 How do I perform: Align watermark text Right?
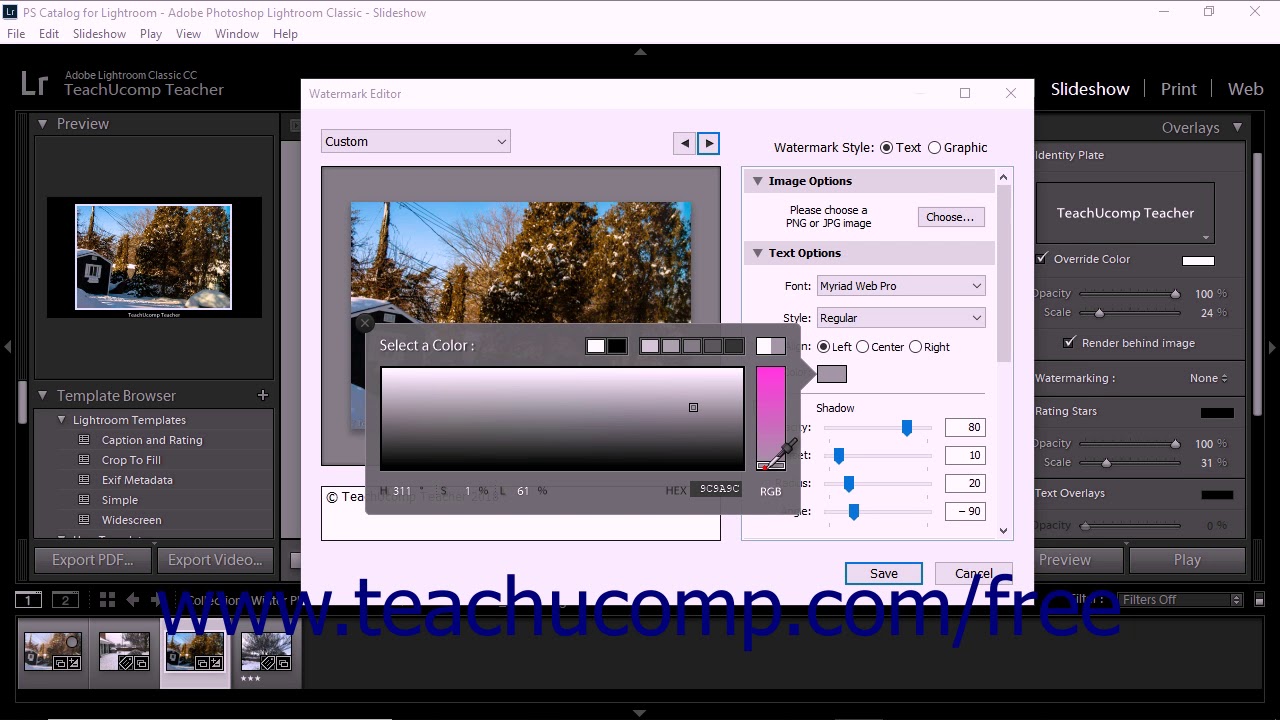[x=915, y=347]
